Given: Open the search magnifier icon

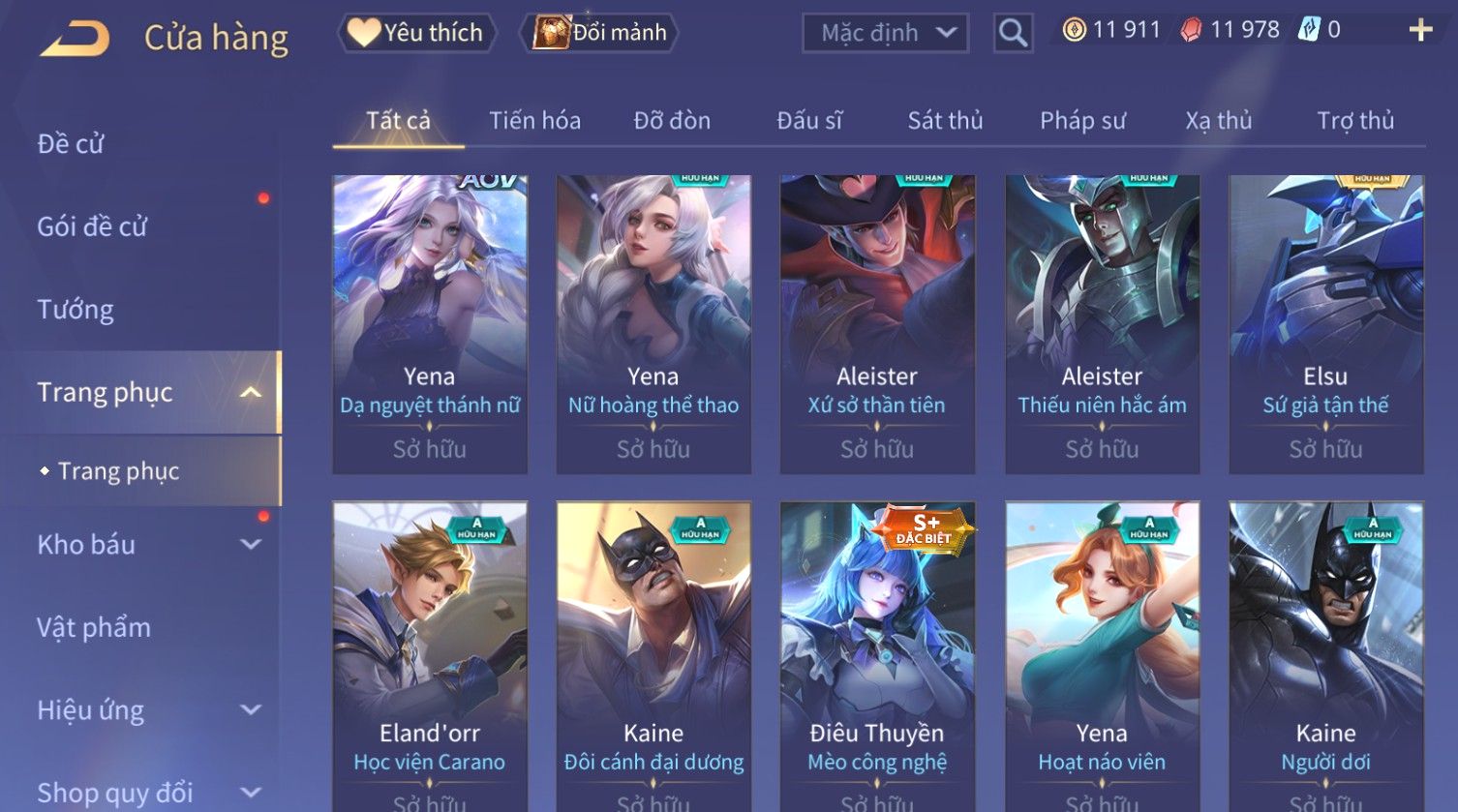Looking at the screenshot, I should pyautogui.click(x=1013, y=33).
